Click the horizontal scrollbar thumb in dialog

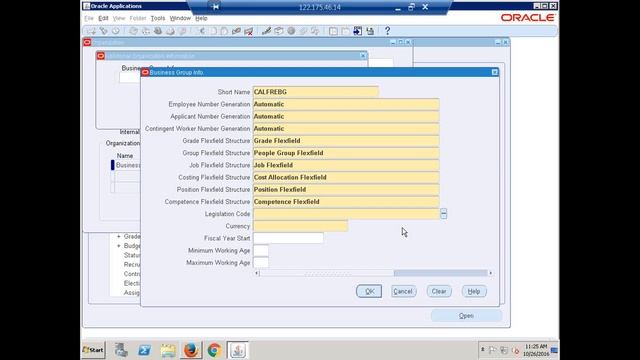pos(327,273)
